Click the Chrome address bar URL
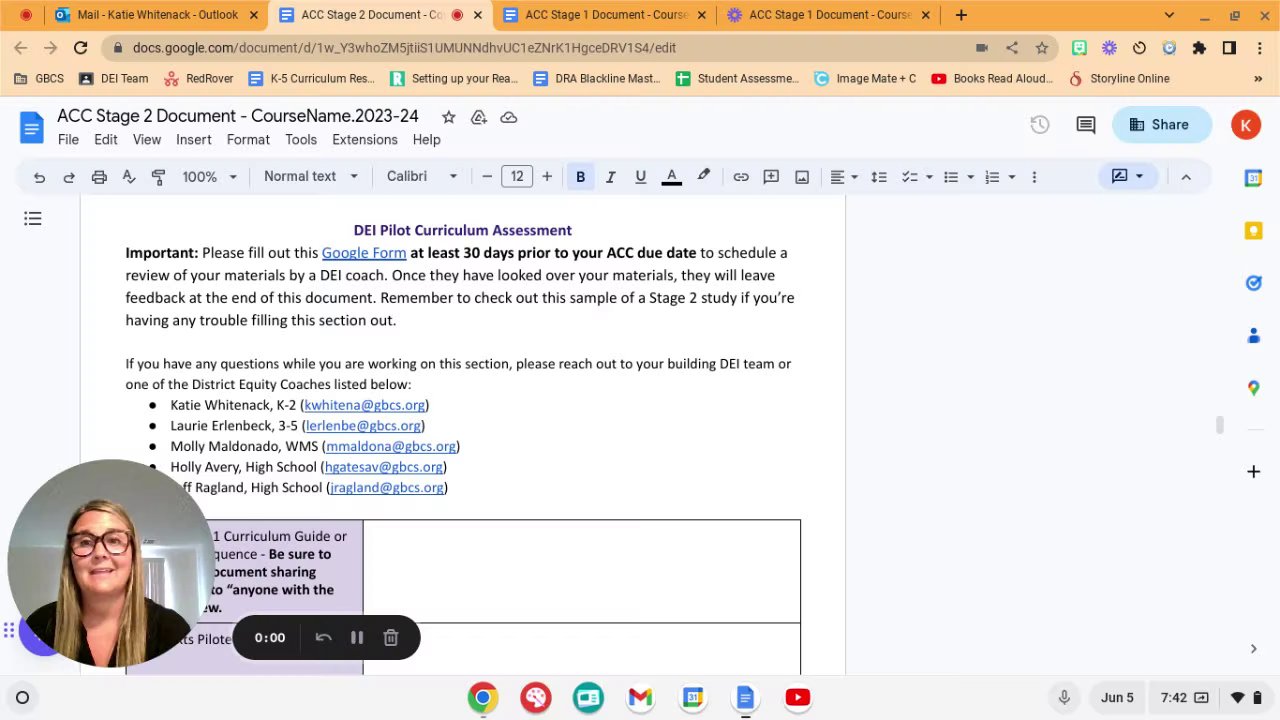The height and width of the screenshot is (720, 1280). pyautogui.click(x=404, y=48)
